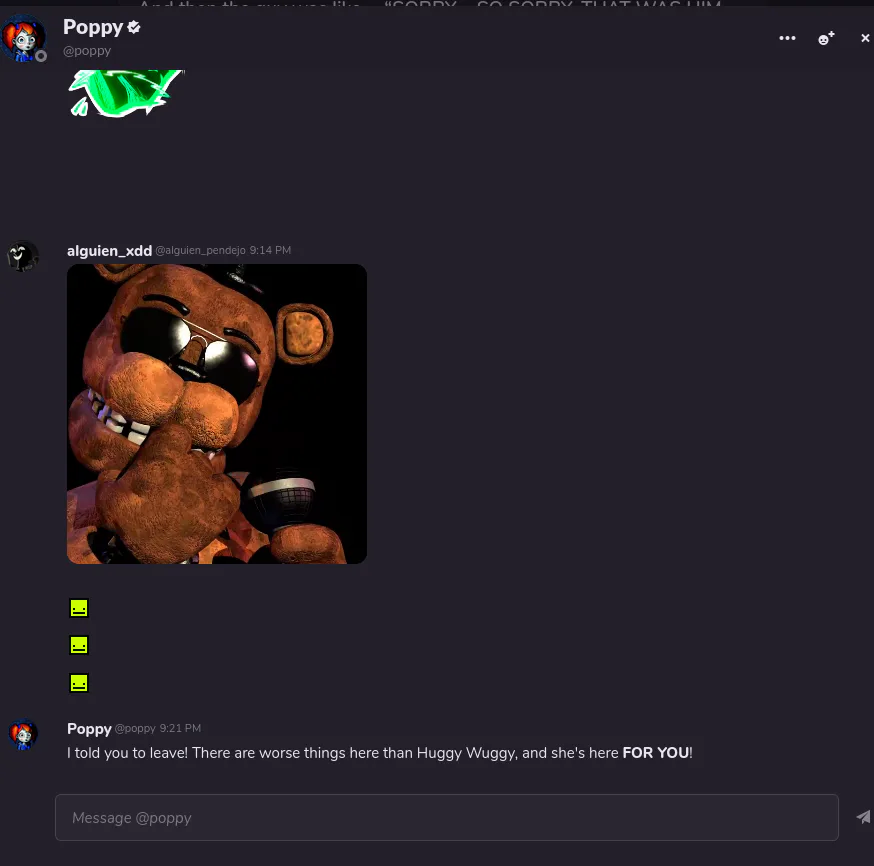This screenshot has width=874, height=866.
Task: Click the third yellow face emoji
Action: point(79,683)
